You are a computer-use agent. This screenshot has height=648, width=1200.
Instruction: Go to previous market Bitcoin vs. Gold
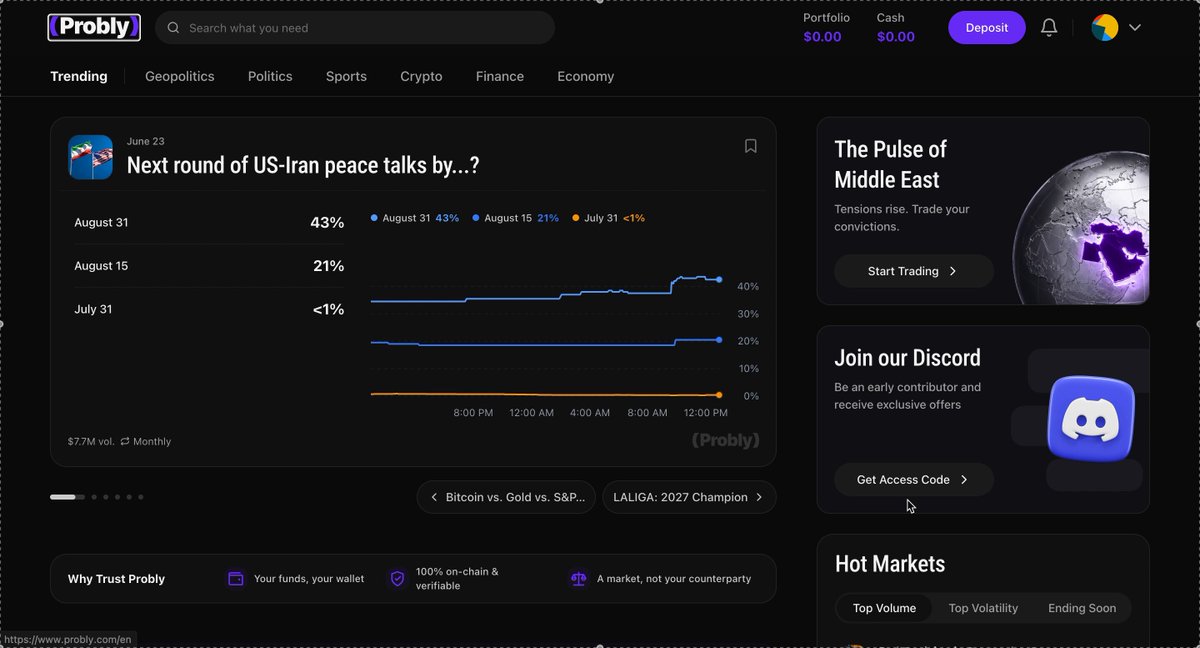click(x=507, y=497)
